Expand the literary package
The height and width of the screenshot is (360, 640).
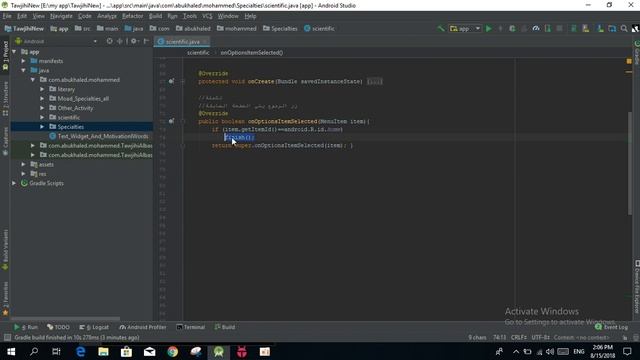[42, 89]
